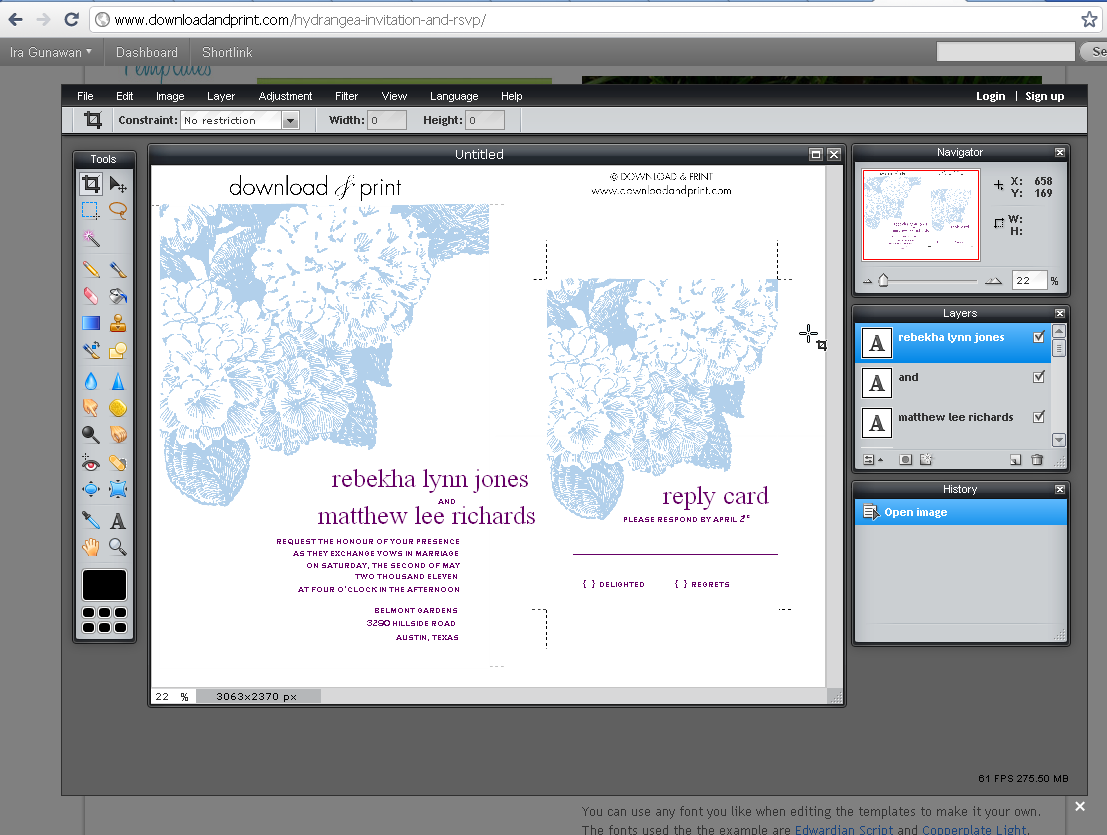The height and width of the screenshot is (835, 1107).
Task: Select the Colorpicker eyedropper tool
Action: point(90,521)
